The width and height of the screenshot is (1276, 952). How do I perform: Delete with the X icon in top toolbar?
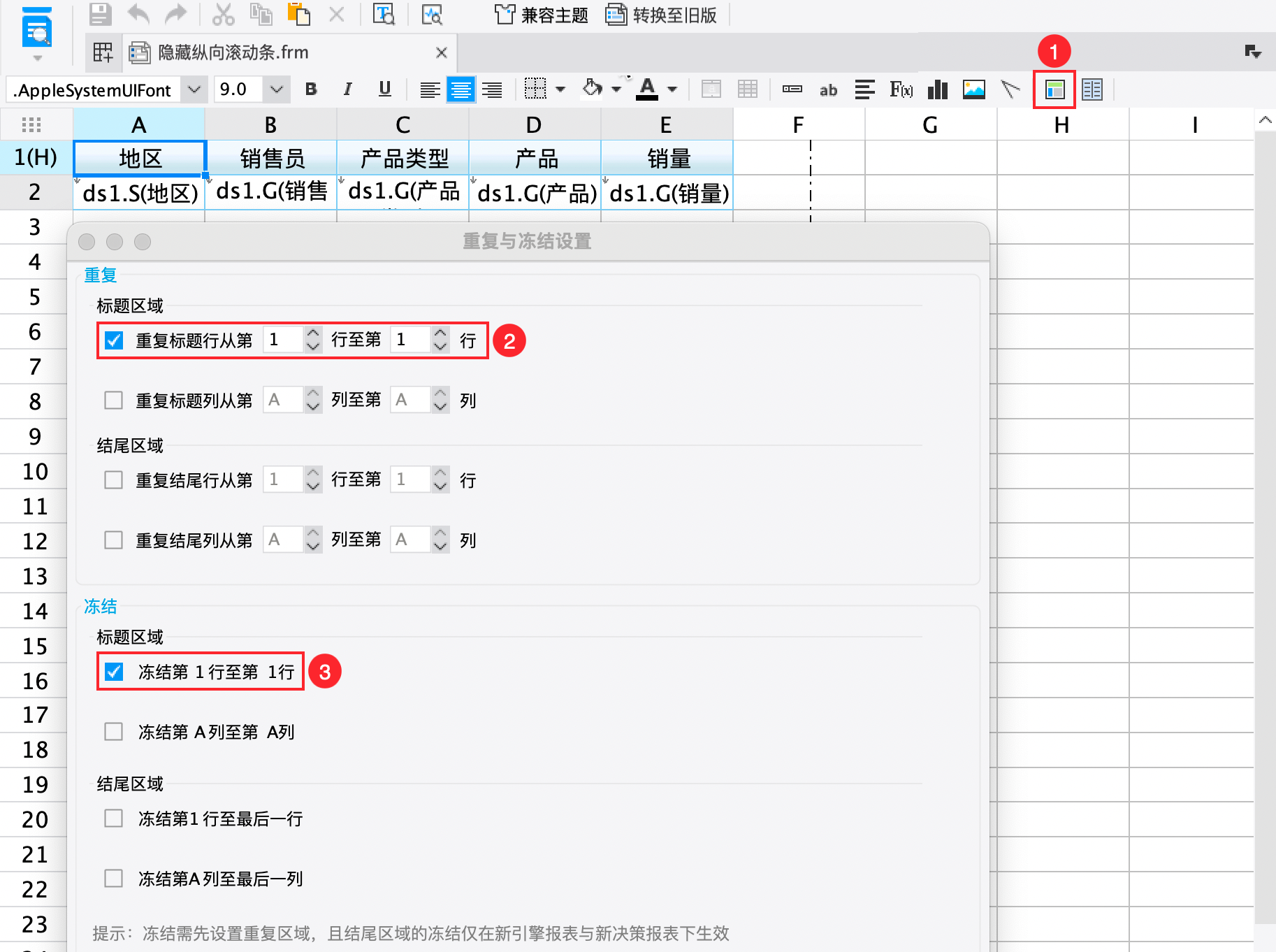pyautogui.click(x=336, y=14)
